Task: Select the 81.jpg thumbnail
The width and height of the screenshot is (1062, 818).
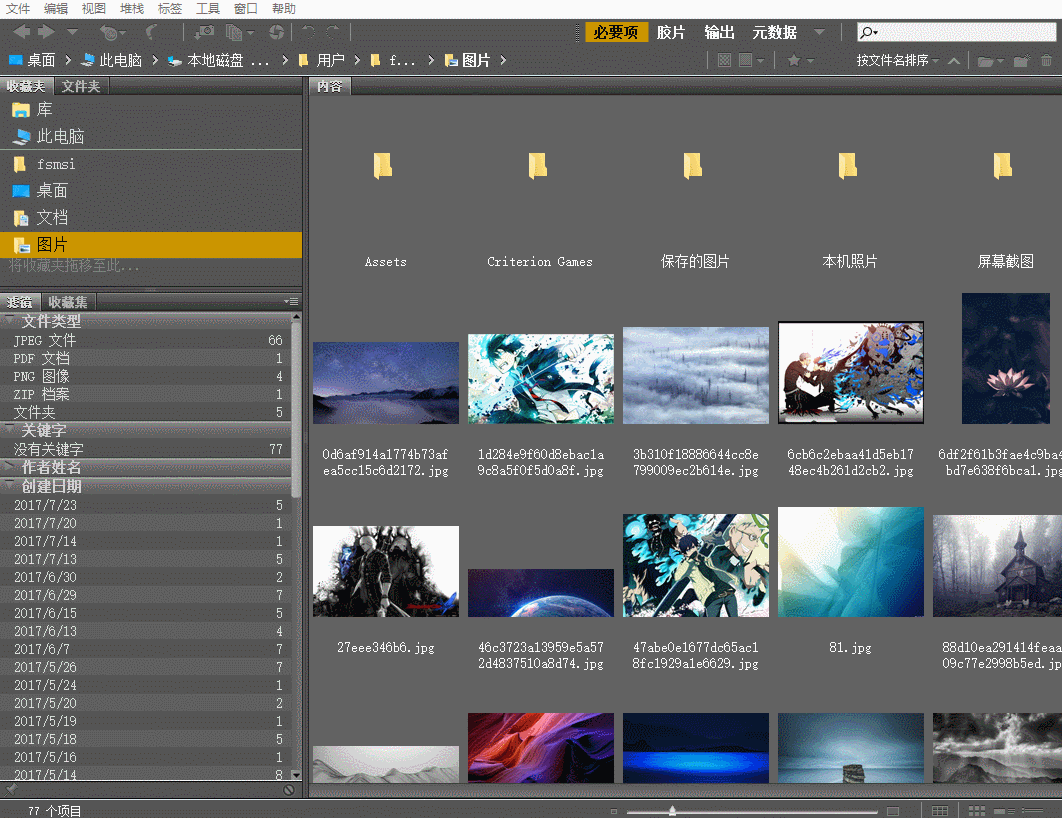Action: [850, 562]
